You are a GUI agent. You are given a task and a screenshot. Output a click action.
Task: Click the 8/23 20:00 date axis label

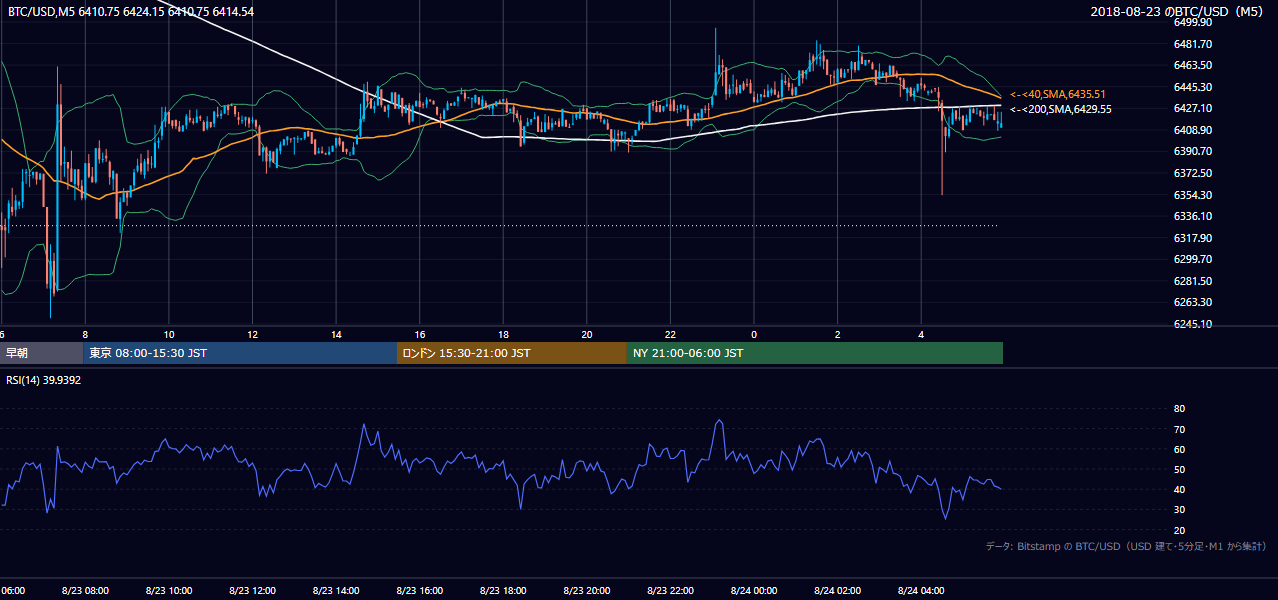(586, 590)
